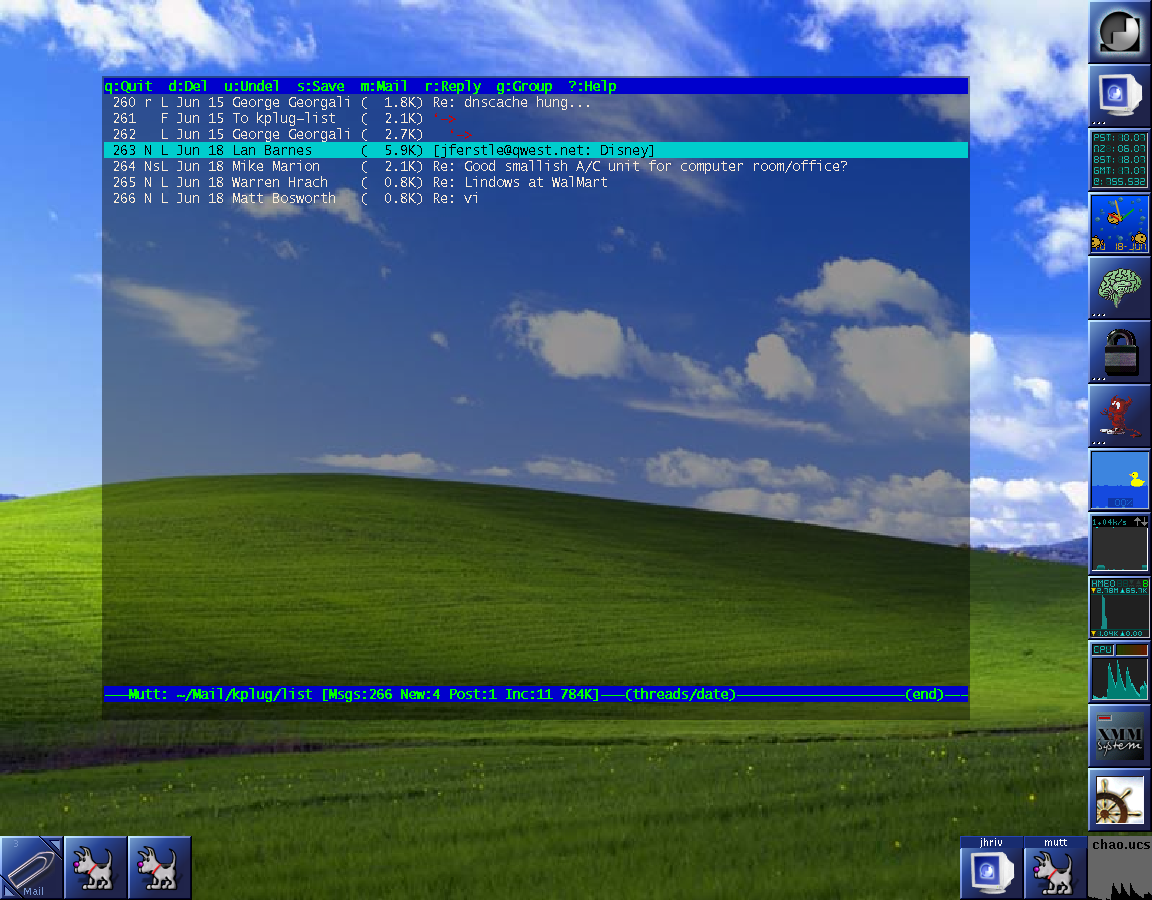Open the chao.ucs load monitor dockapp

pos(1120,868)
